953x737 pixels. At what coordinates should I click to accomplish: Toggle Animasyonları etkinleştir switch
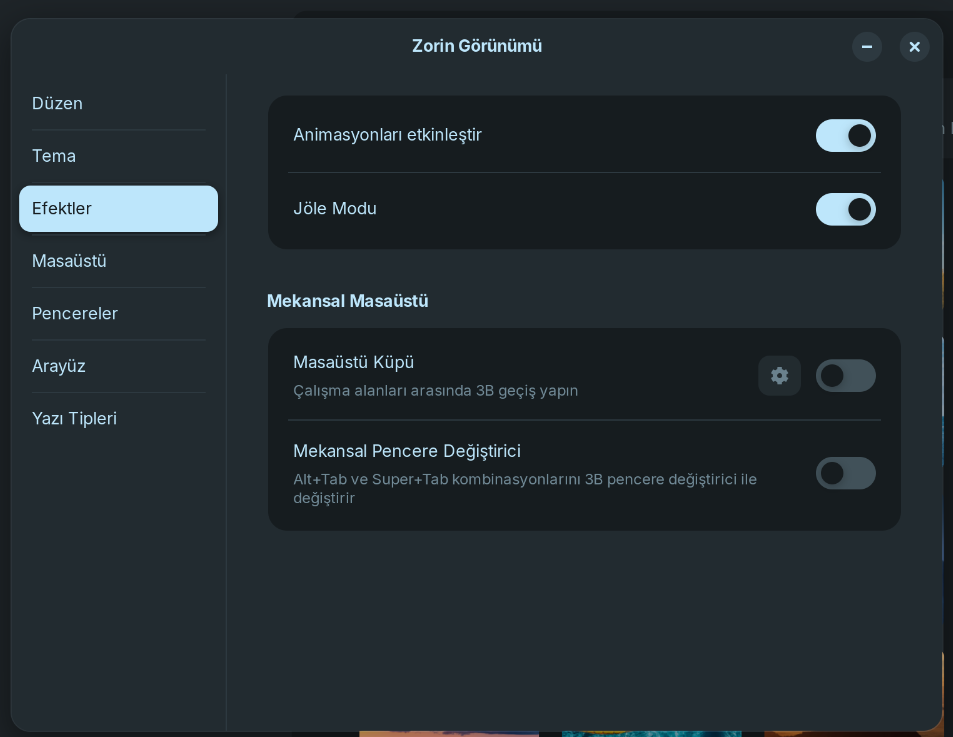click(845, 135)
